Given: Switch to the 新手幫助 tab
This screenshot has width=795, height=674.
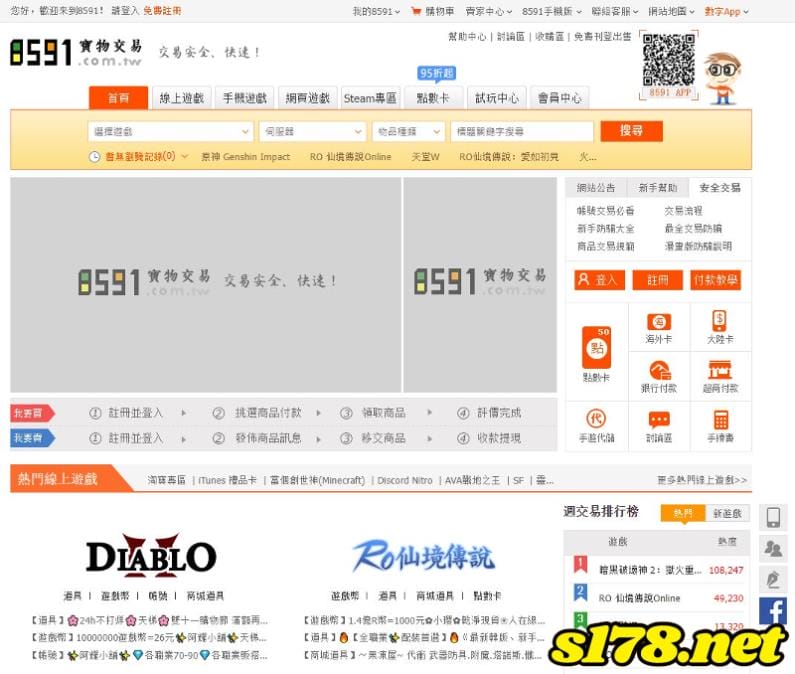Looking at the screenshot, I should point(658,188).
